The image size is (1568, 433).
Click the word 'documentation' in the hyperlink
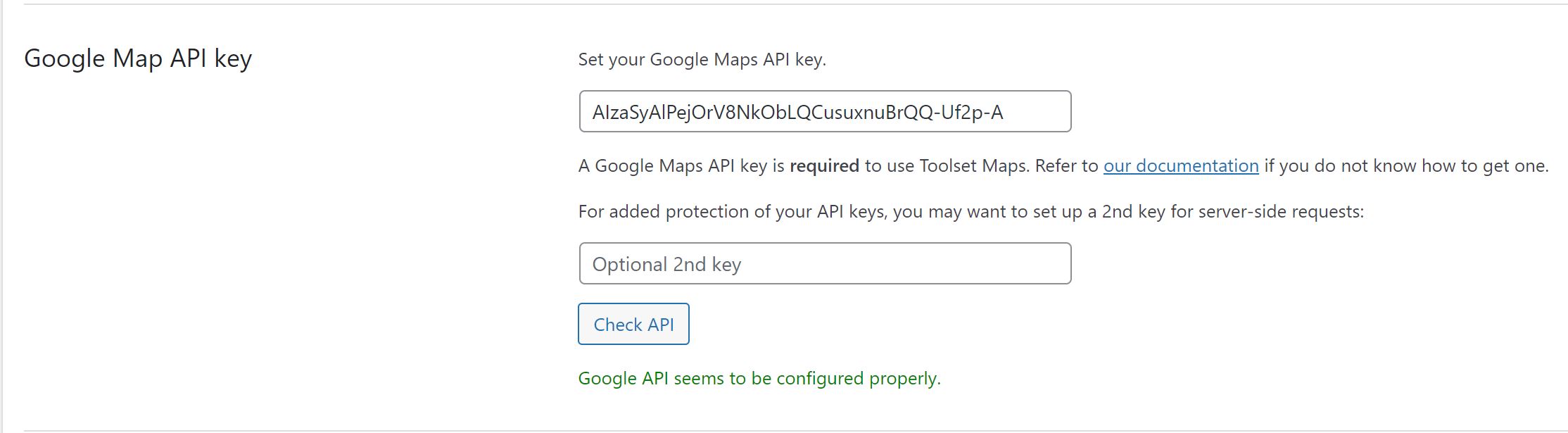coord(1197,166)
